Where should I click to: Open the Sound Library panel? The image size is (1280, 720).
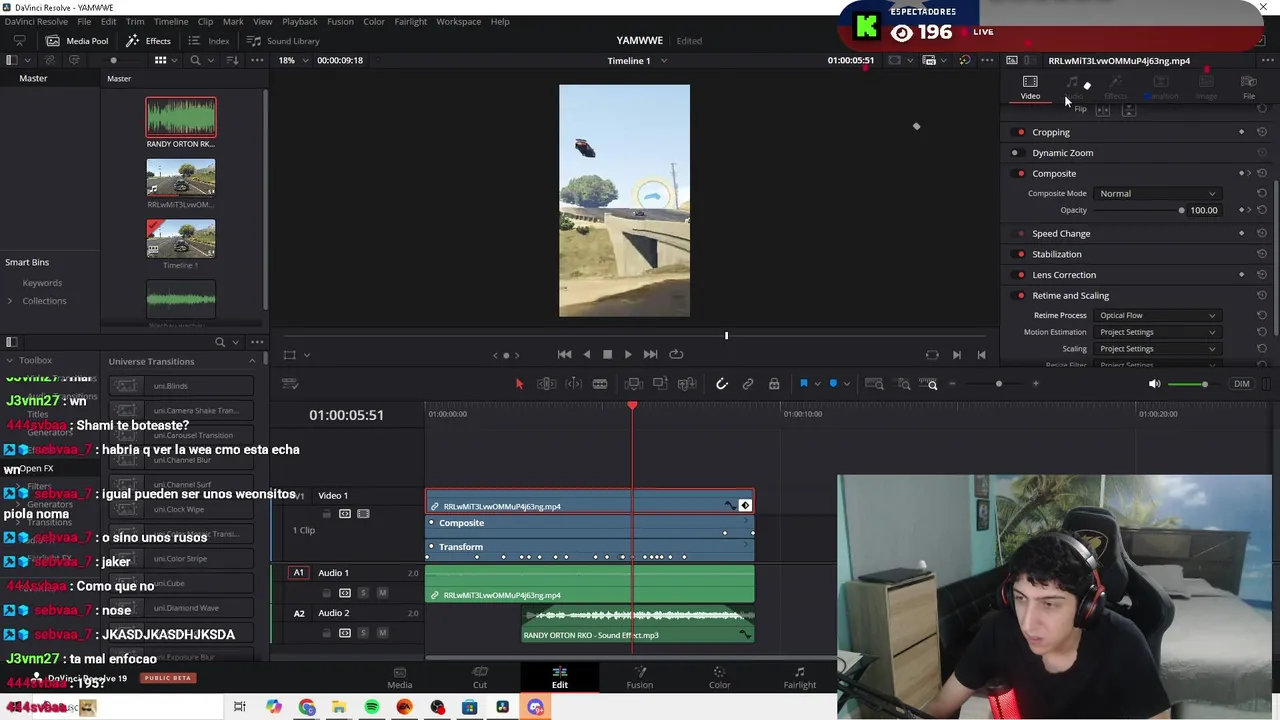pyautogui.click(x=283, y=41)
